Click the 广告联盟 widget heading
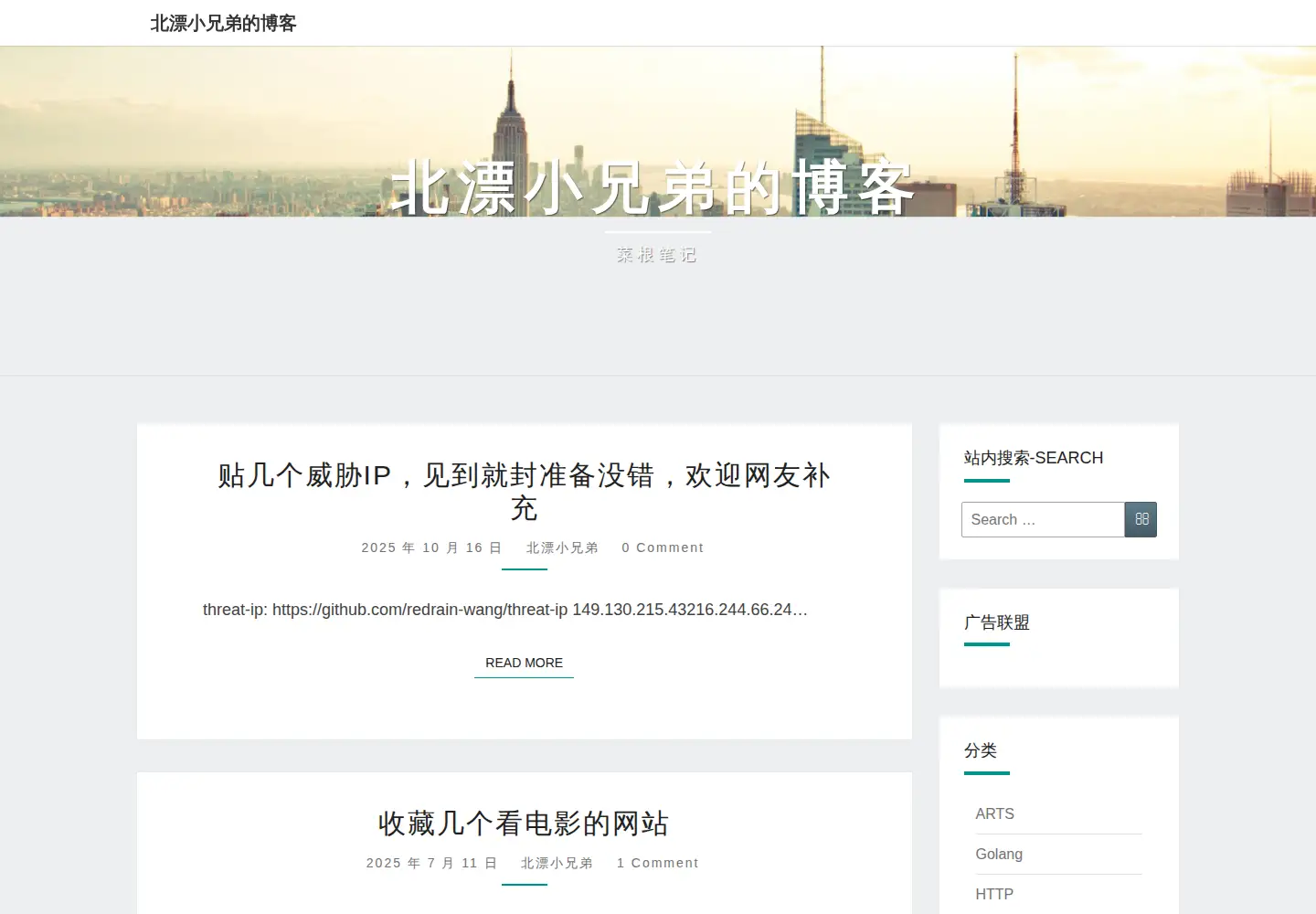 pyautogui.click(x=997, y=622)
